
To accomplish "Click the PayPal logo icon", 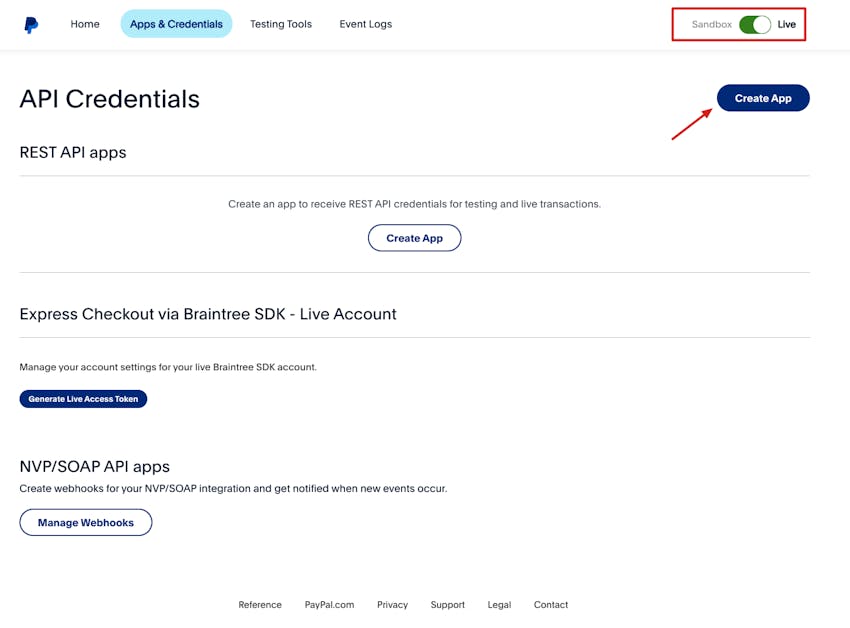I will (x=31, y=25).
